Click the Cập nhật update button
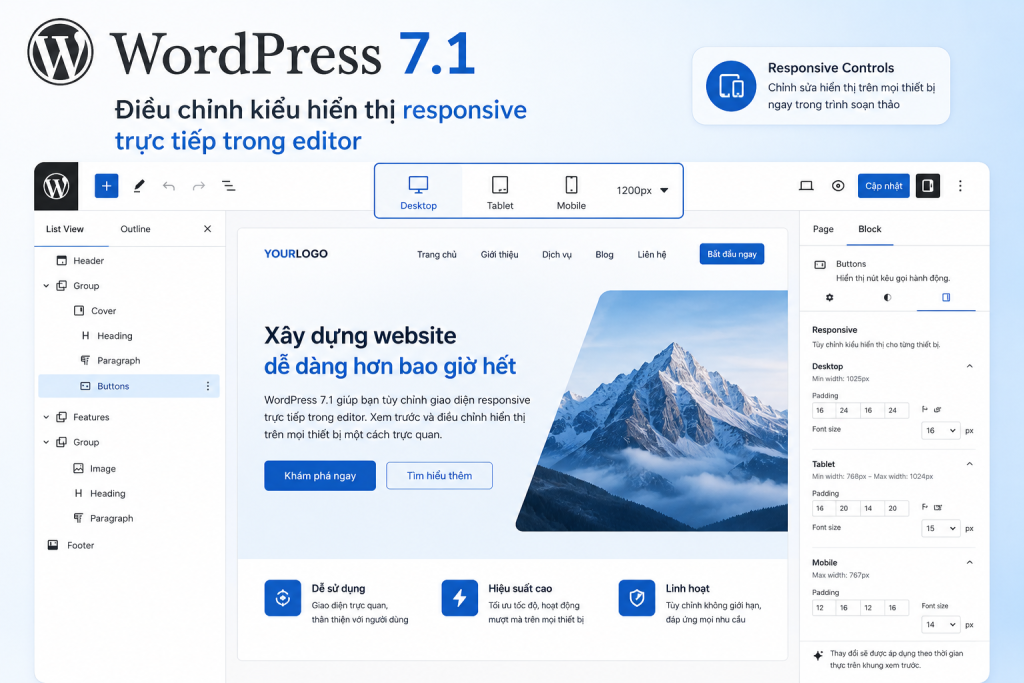Viewport: 1024px width, 683px height. click(x=884, y=186)
